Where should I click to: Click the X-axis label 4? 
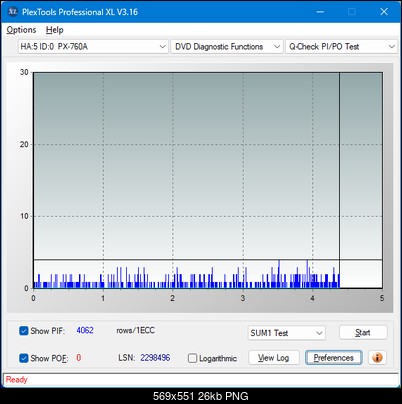pos(312,298)
